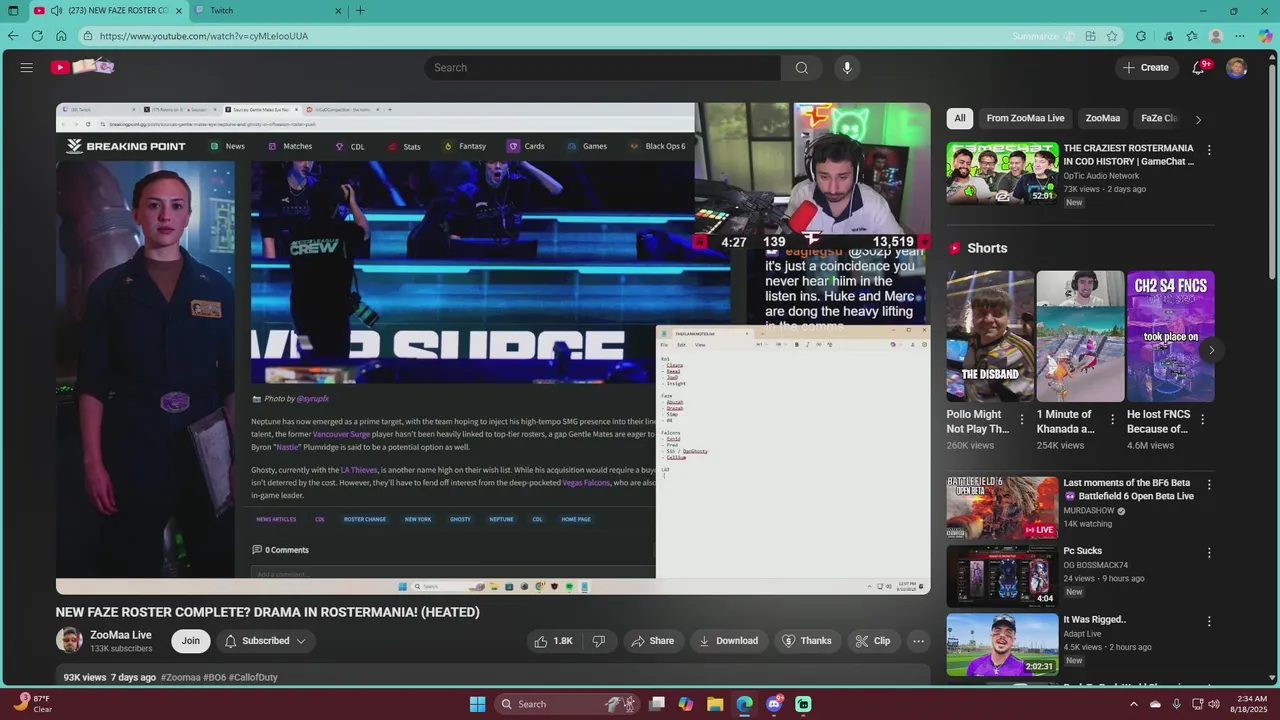Open THE CRAZIEST ROSTERMANIA video thumbnail
The width and height of the screenshot is (1280, 720).
[x=1002, y=173]
